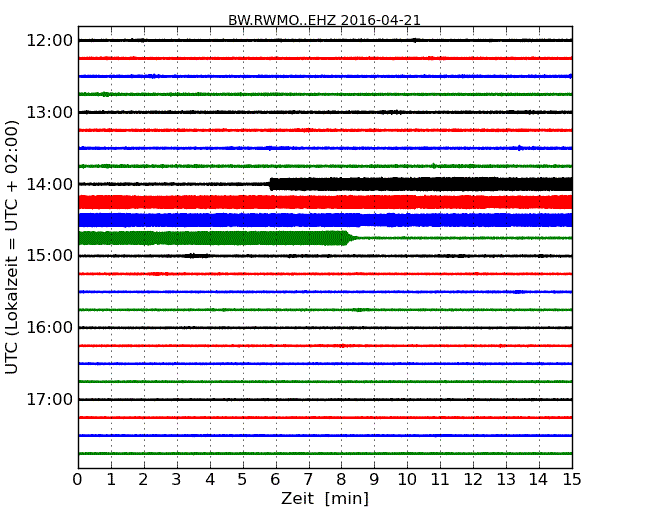Click the 15:00 time label

(50, 255)
